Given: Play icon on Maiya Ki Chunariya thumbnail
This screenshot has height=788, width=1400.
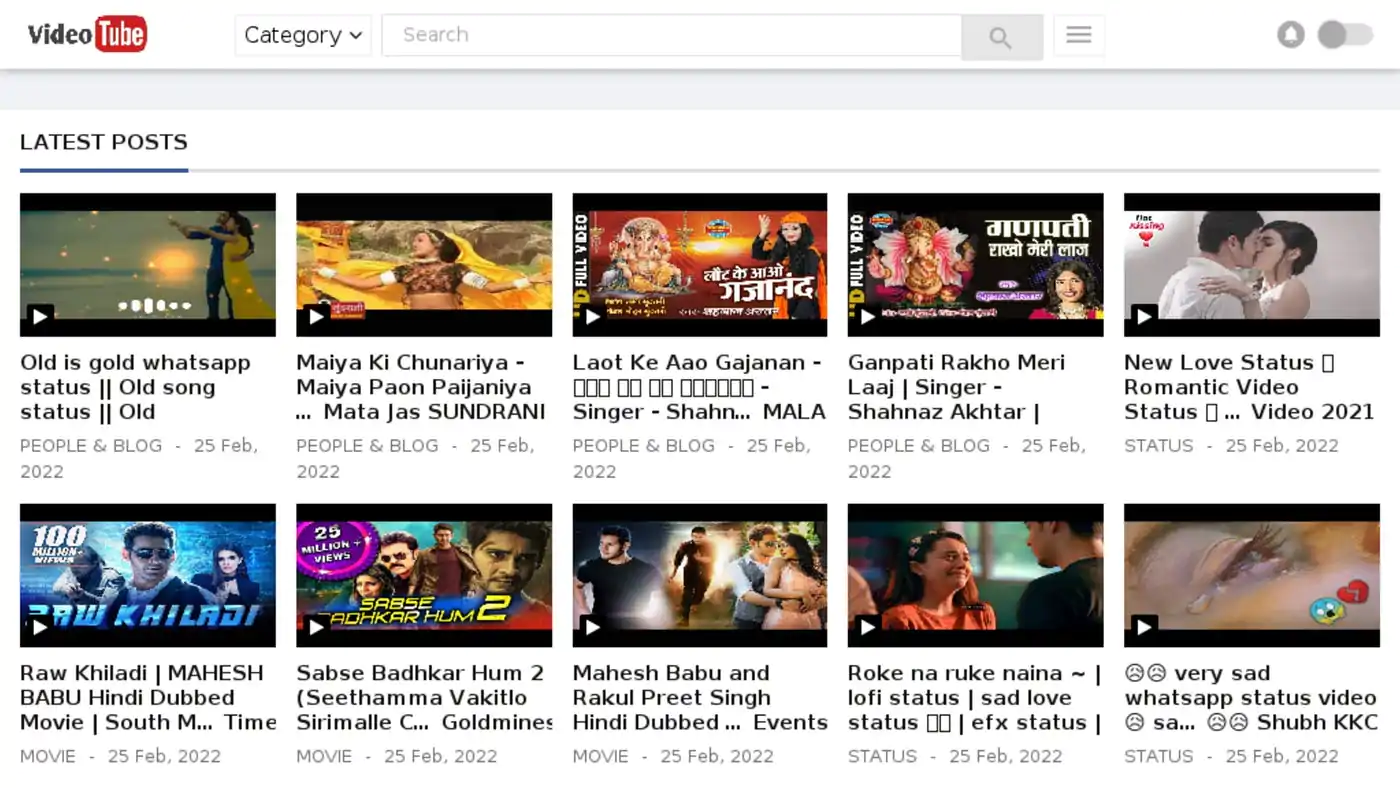Looking at the screenshot, I should (x=316, y=317).
